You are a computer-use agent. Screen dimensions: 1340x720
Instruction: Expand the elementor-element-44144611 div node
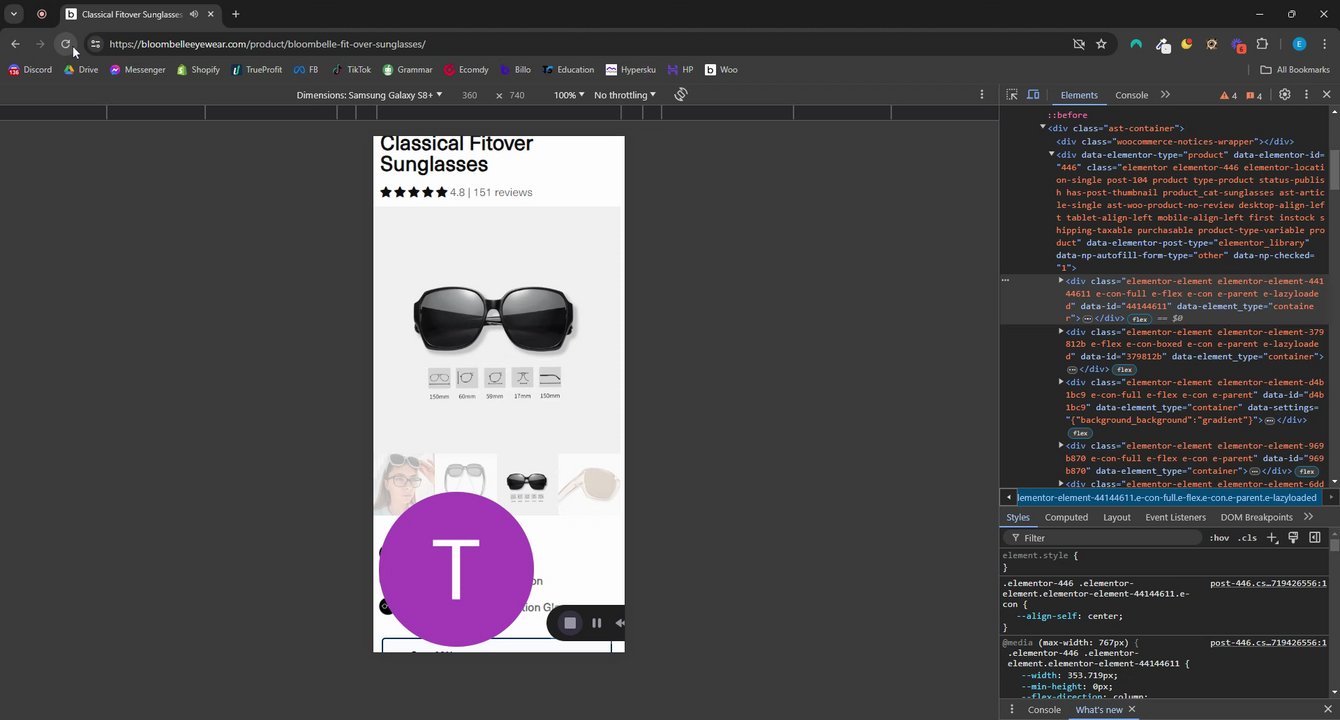1061,281
